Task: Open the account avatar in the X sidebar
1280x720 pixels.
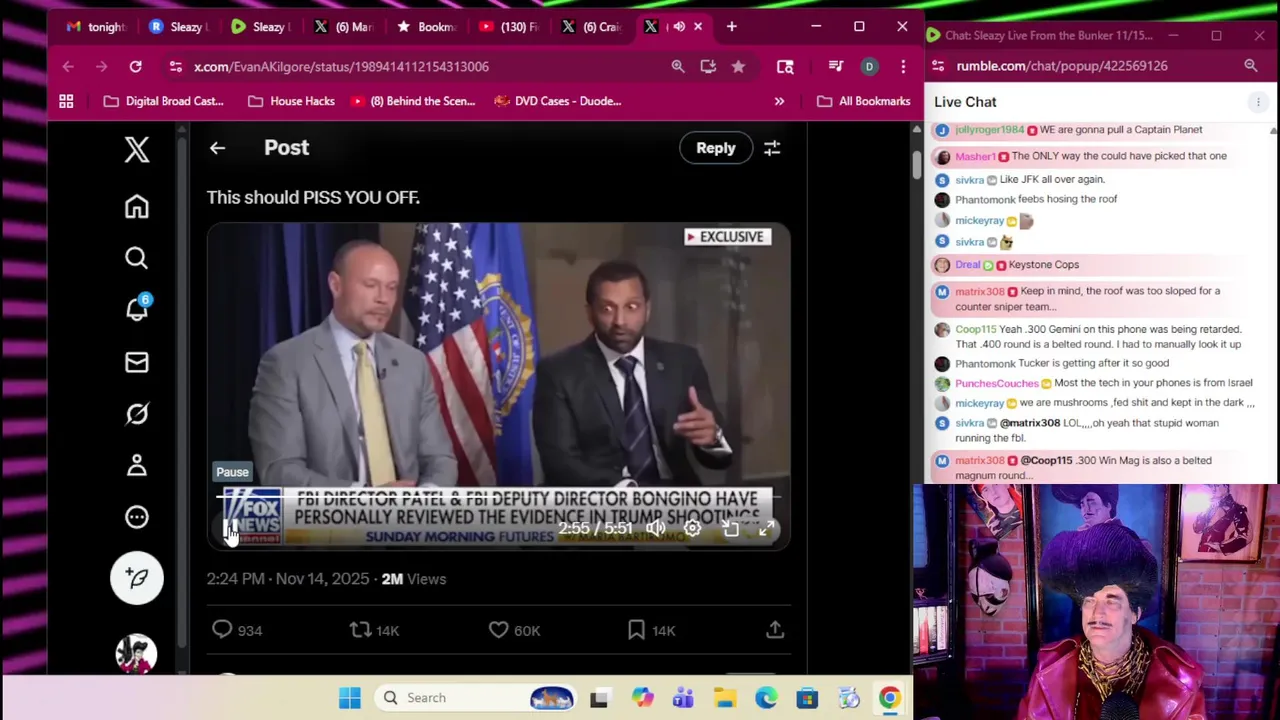Action: tap(137, 653)
